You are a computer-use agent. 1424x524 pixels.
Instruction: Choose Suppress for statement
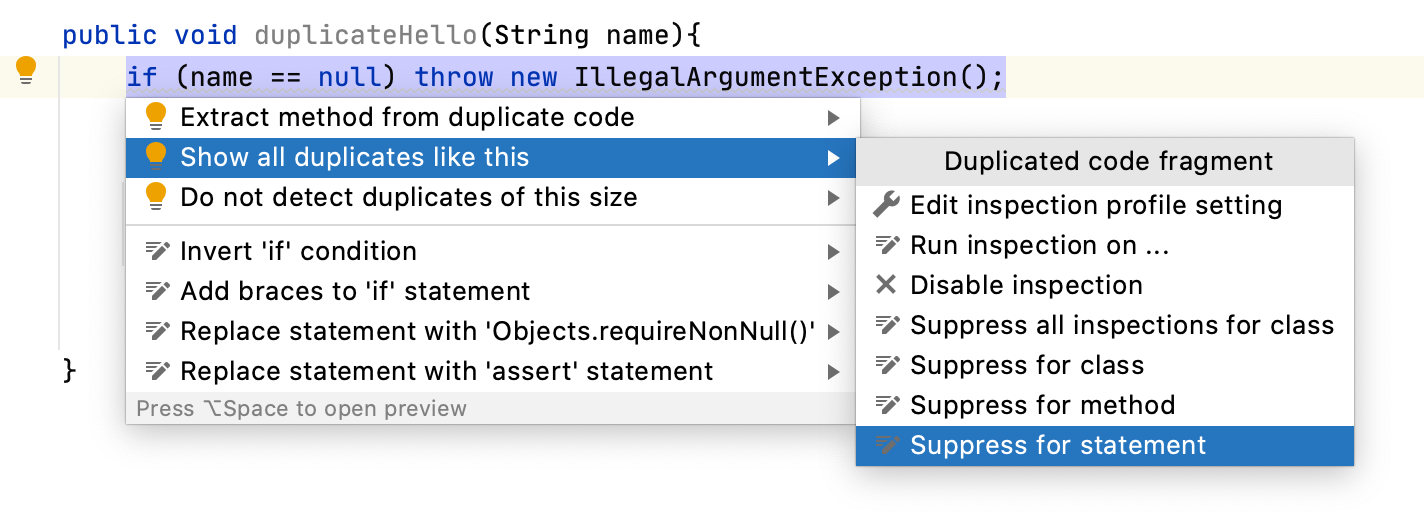[x=1058, y=445]
